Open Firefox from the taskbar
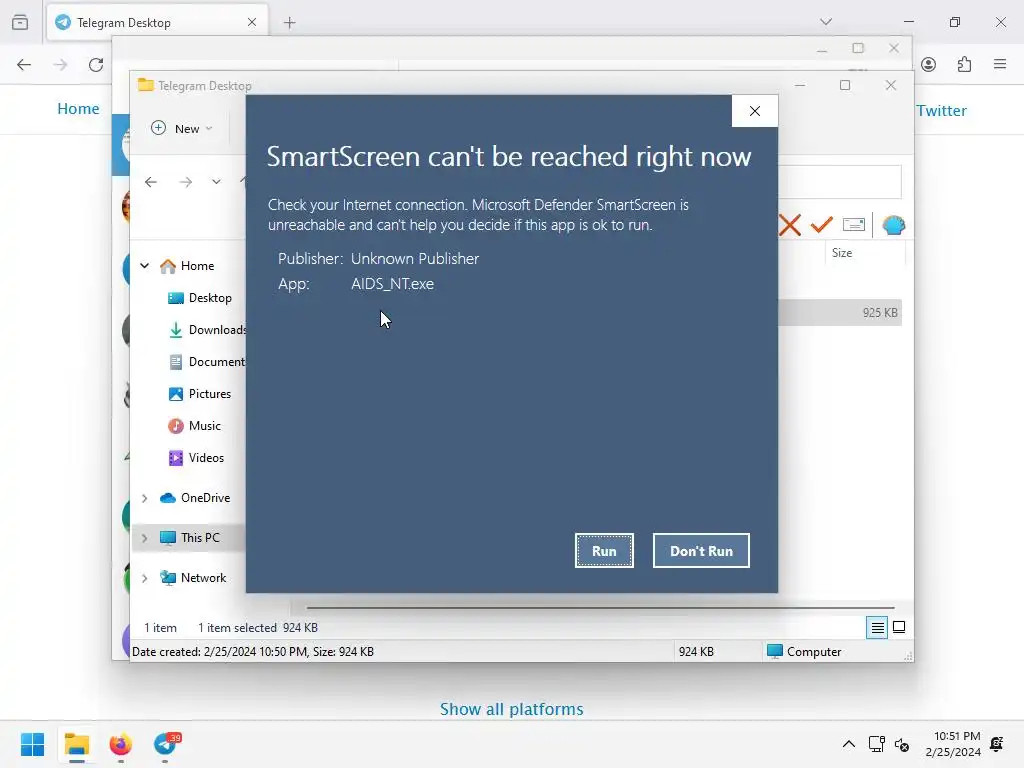 pos(121,744)
